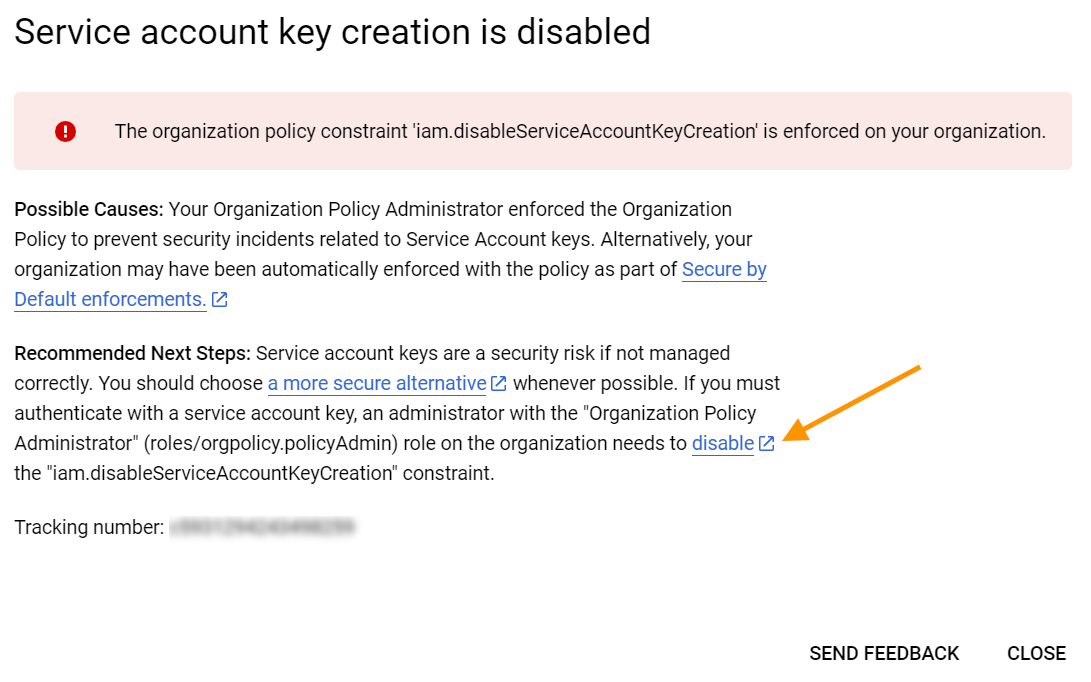Click the 'disable' hyperlink
Viewport: 1091px width, 682px height.
tap(722, 443)
